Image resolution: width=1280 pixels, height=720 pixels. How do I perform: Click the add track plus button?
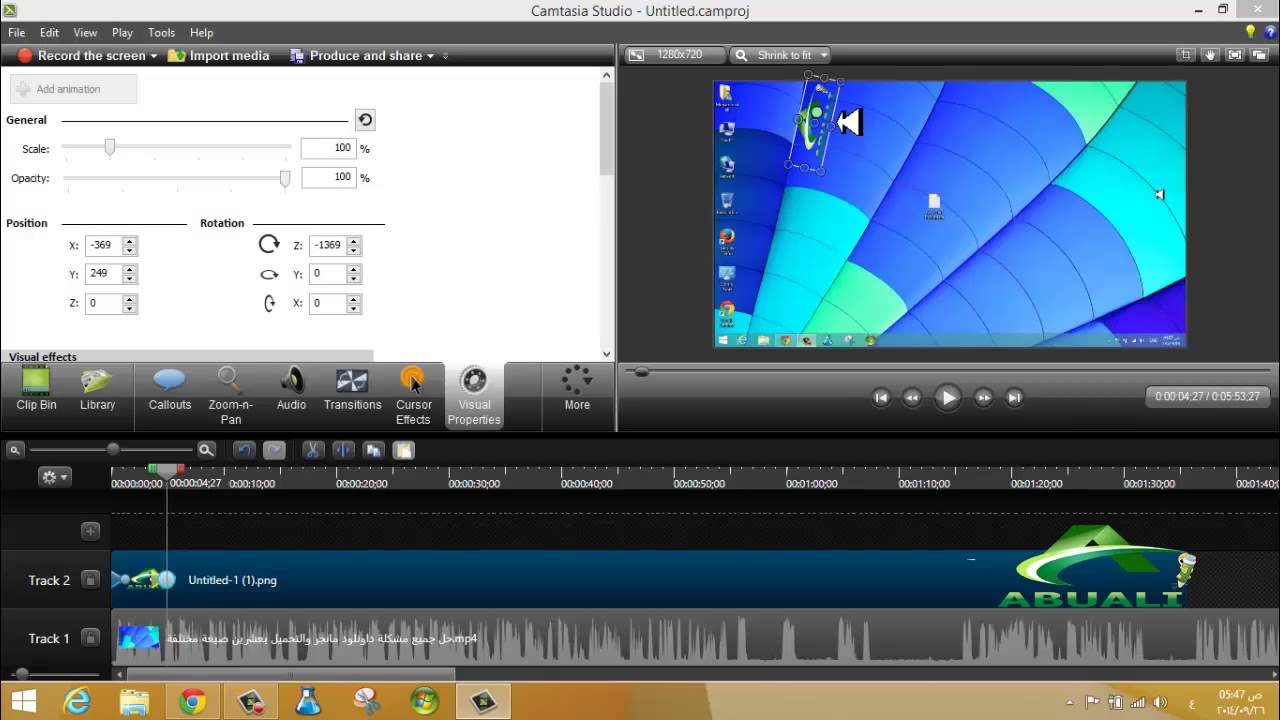click(x=90, y=531)
